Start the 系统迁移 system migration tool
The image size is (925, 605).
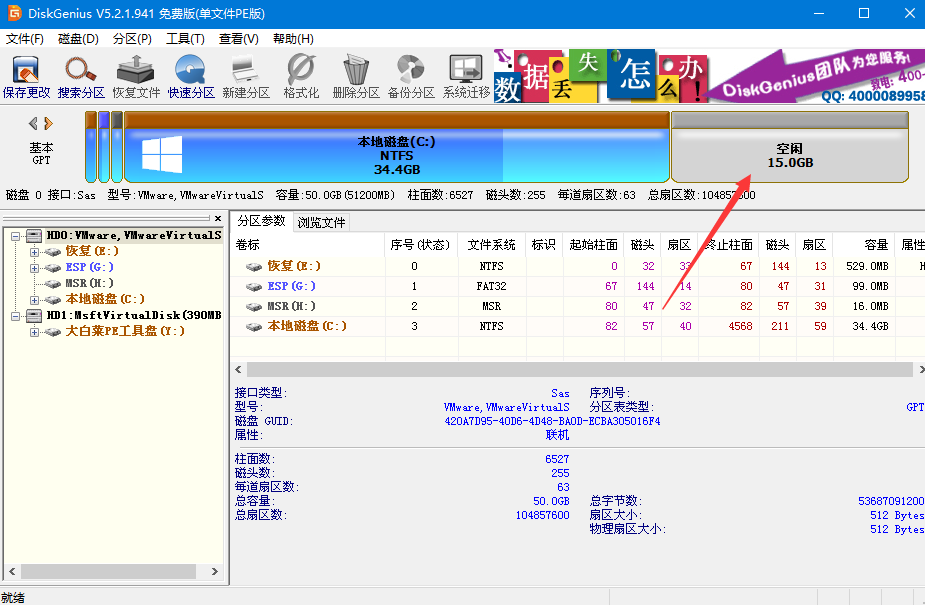tap(466, 77)
